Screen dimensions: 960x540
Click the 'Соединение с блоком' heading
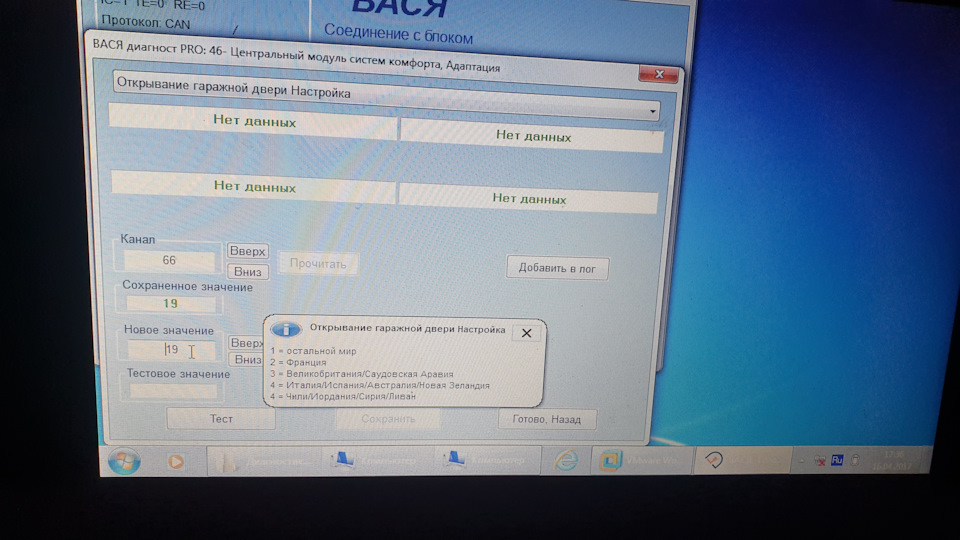pyautogui.click(x=398, y=34)
